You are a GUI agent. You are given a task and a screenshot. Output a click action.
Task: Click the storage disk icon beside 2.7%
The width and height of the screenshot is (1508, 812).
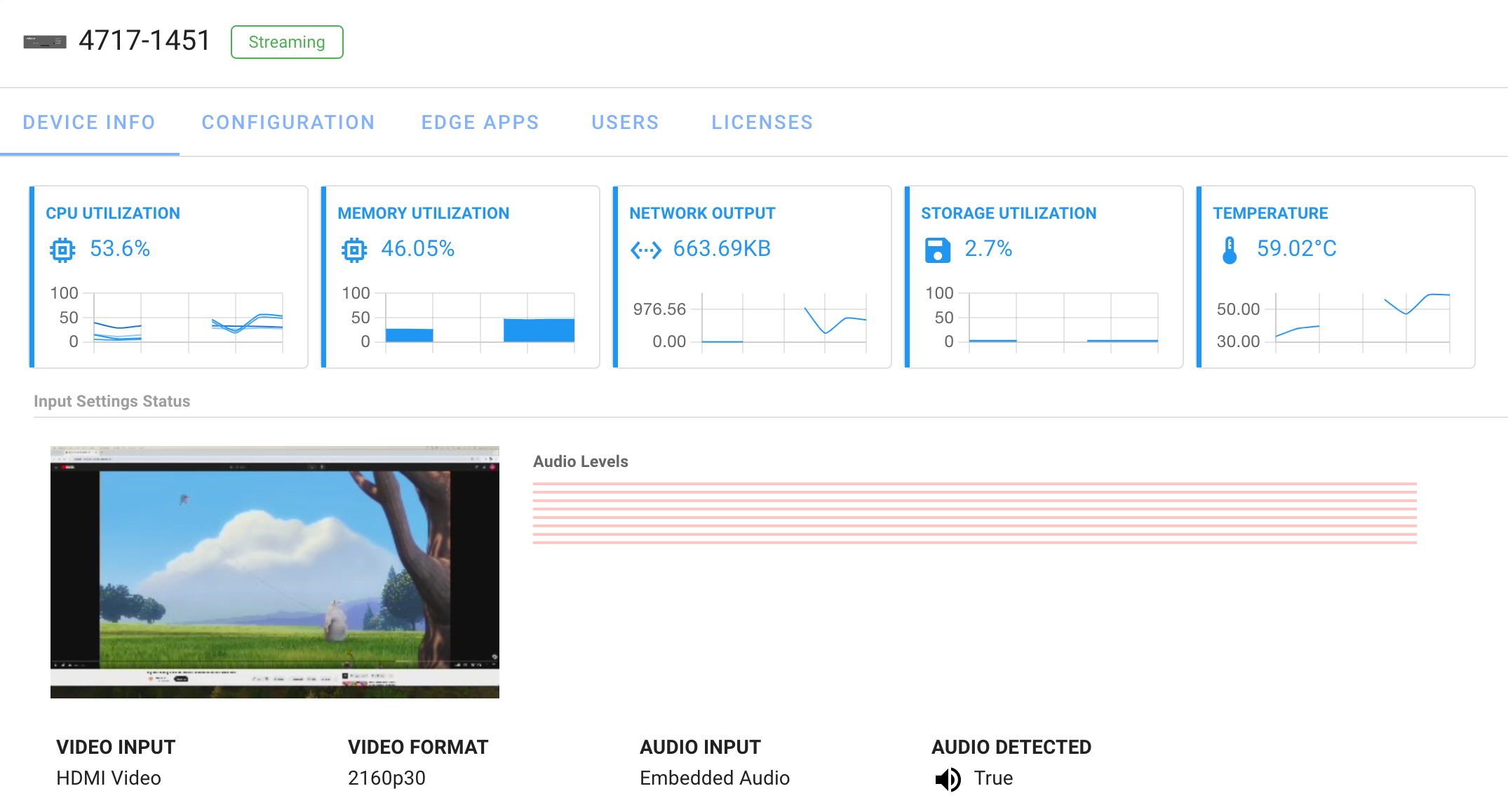click(x=938, y=250)
